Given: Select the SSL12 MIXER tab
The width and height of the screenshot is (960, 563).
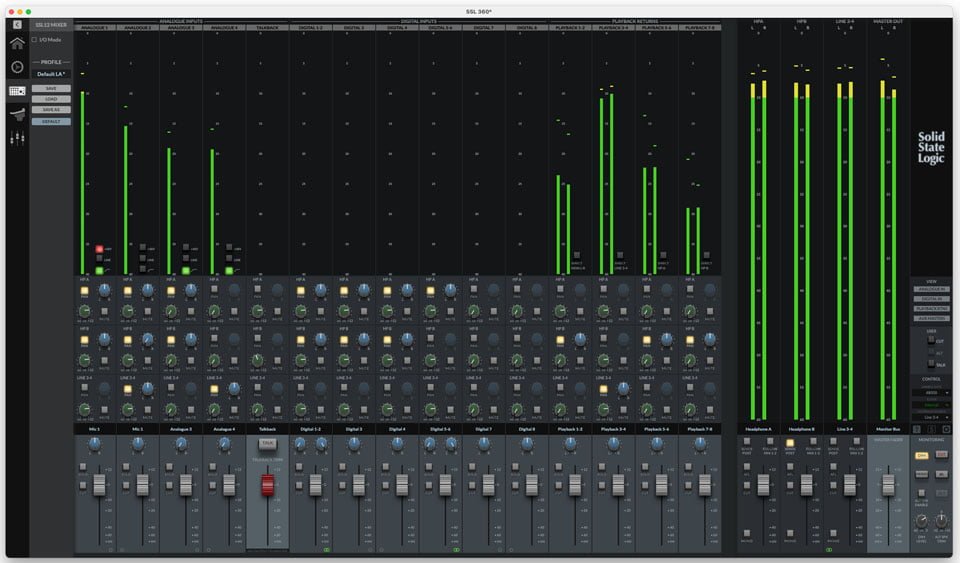Looking at the screenshot, I should pos(51,25).
